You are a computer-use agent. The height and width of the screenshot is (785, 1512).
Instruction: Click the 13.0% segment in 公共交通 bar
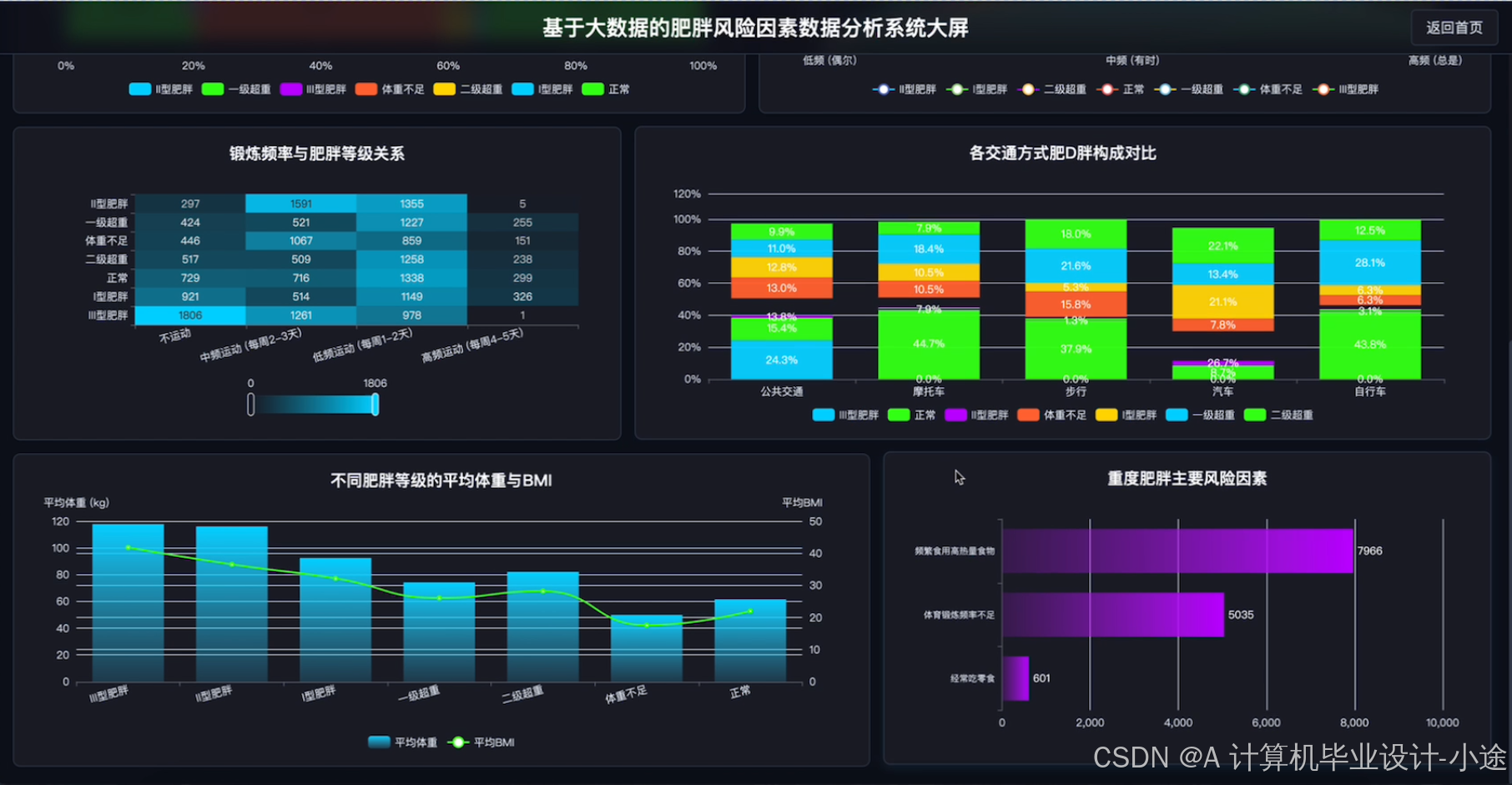(782, 288)
